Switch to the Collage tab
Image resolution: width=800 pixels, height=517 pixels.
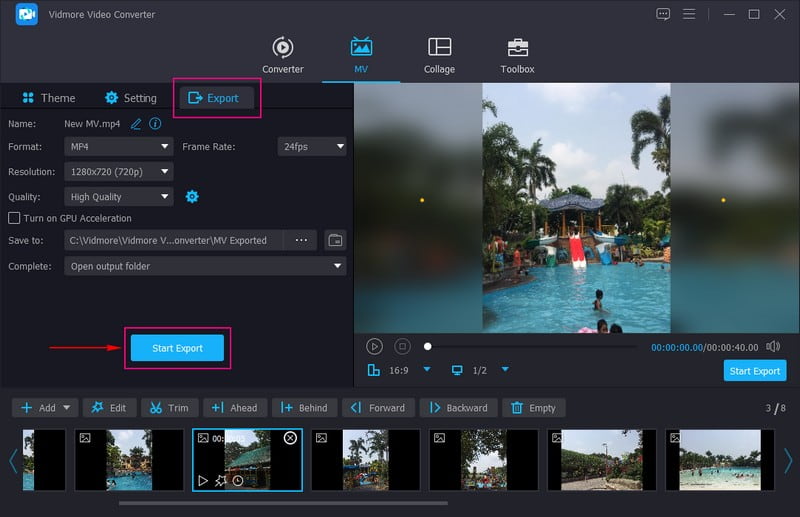tap(439, 56)
